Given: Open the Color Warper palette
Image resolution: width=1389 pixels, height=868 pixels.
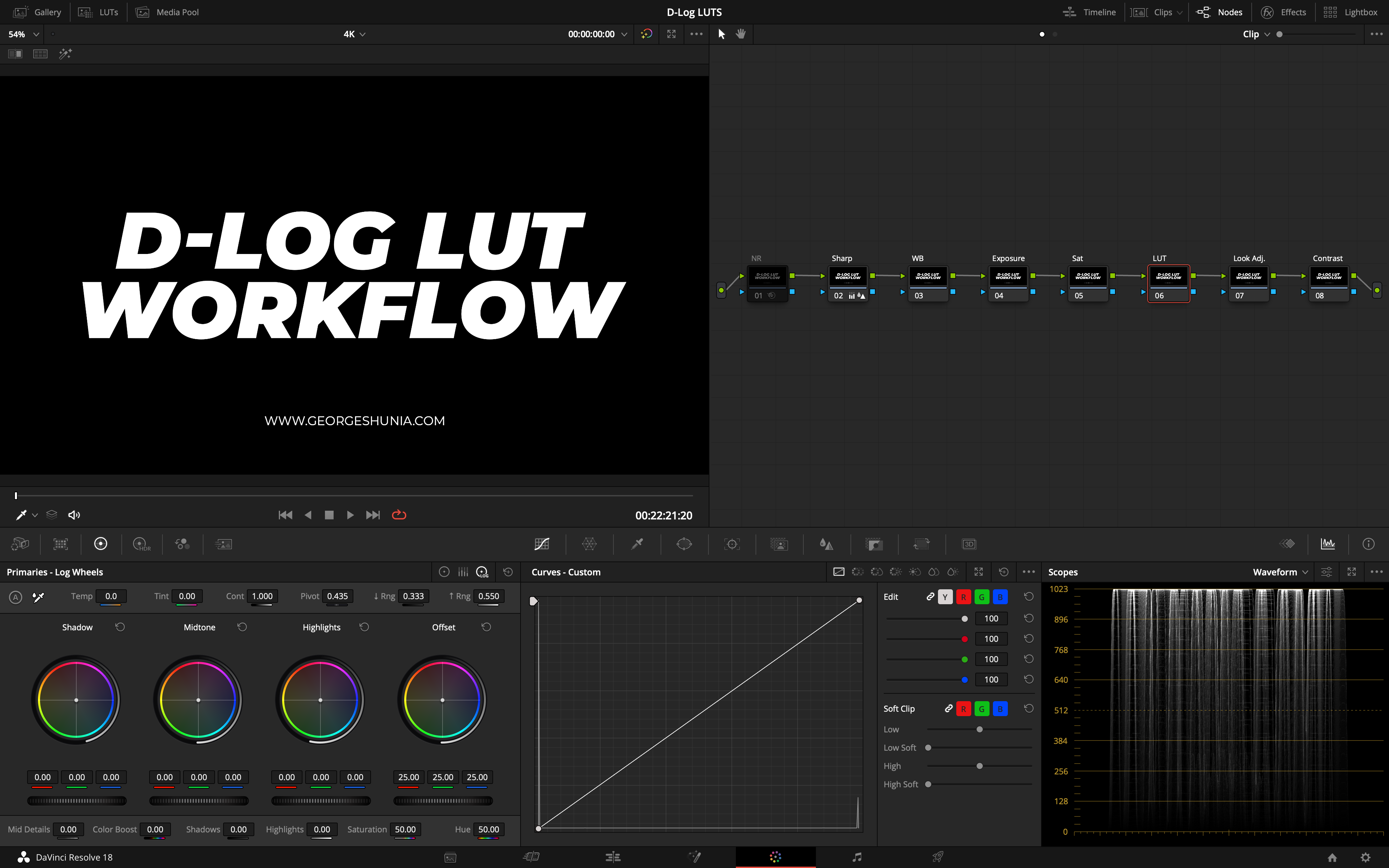Looking at the screenshot, I should click(x=589, y=544).
